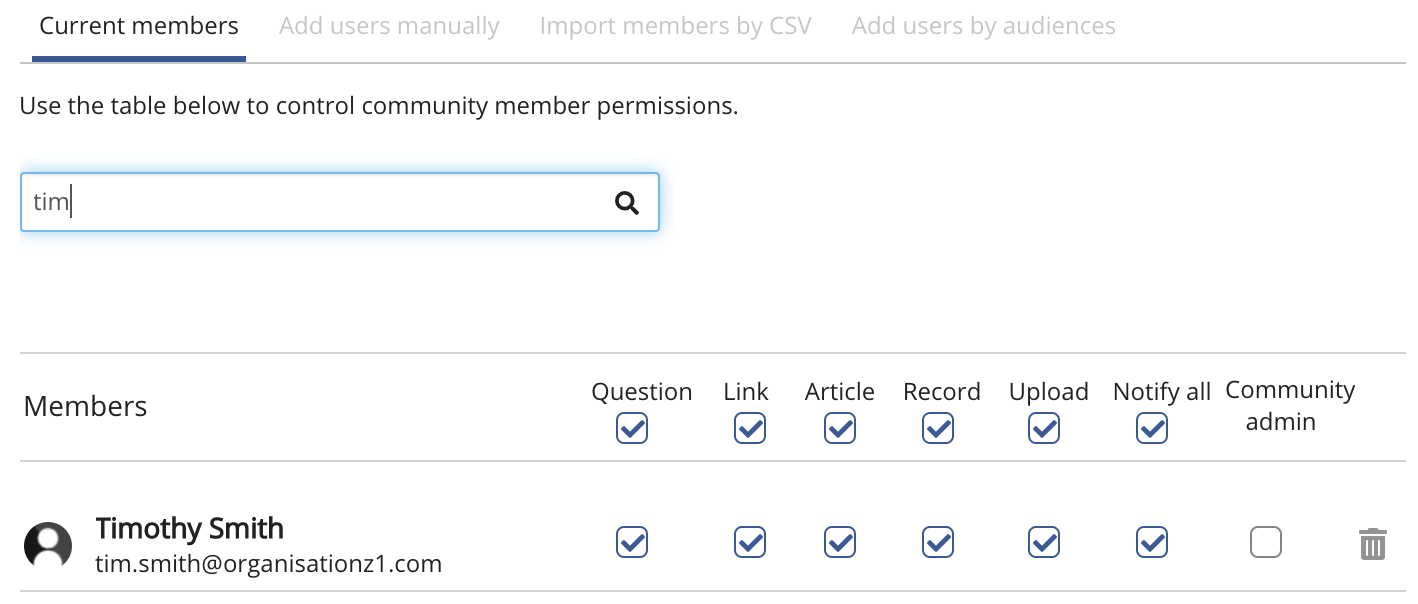The image size is (1418, 604).
Task: Uncheck Link permission for Timothy Smith
Action: point(750,542)
